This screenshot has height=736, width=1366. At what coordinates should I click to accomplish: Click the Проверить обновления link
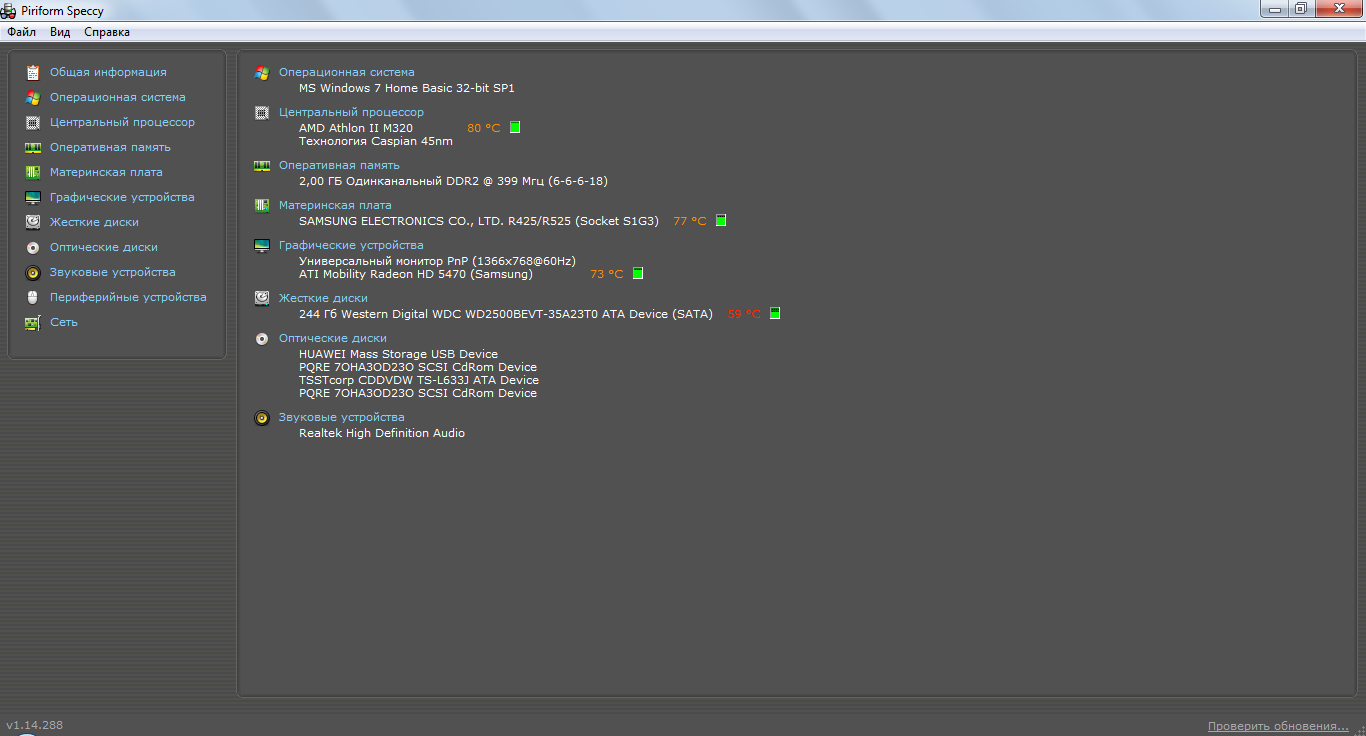tap(1278, 726)
